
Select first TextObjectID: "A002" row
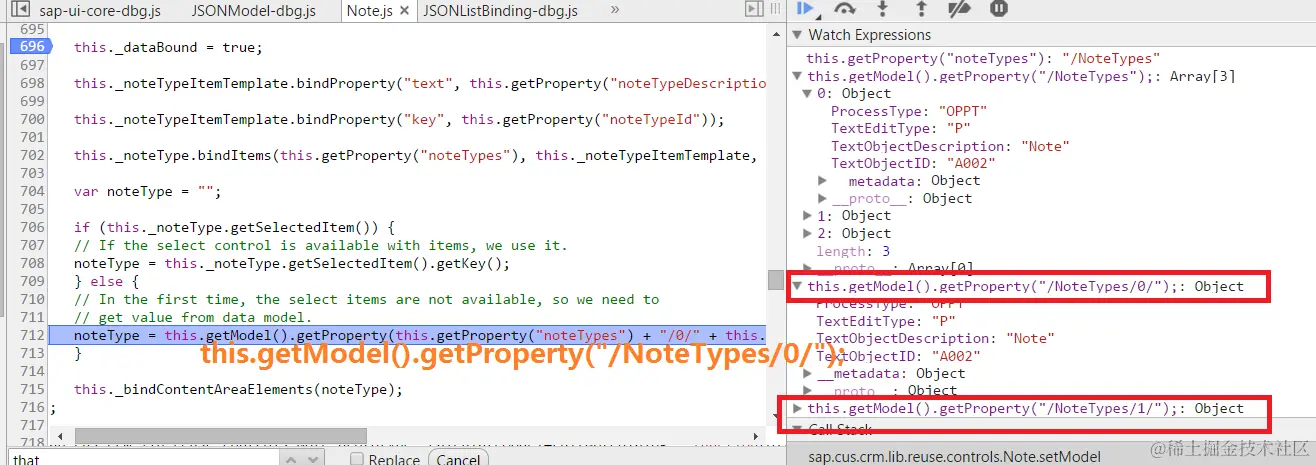(x=913, y=164)
